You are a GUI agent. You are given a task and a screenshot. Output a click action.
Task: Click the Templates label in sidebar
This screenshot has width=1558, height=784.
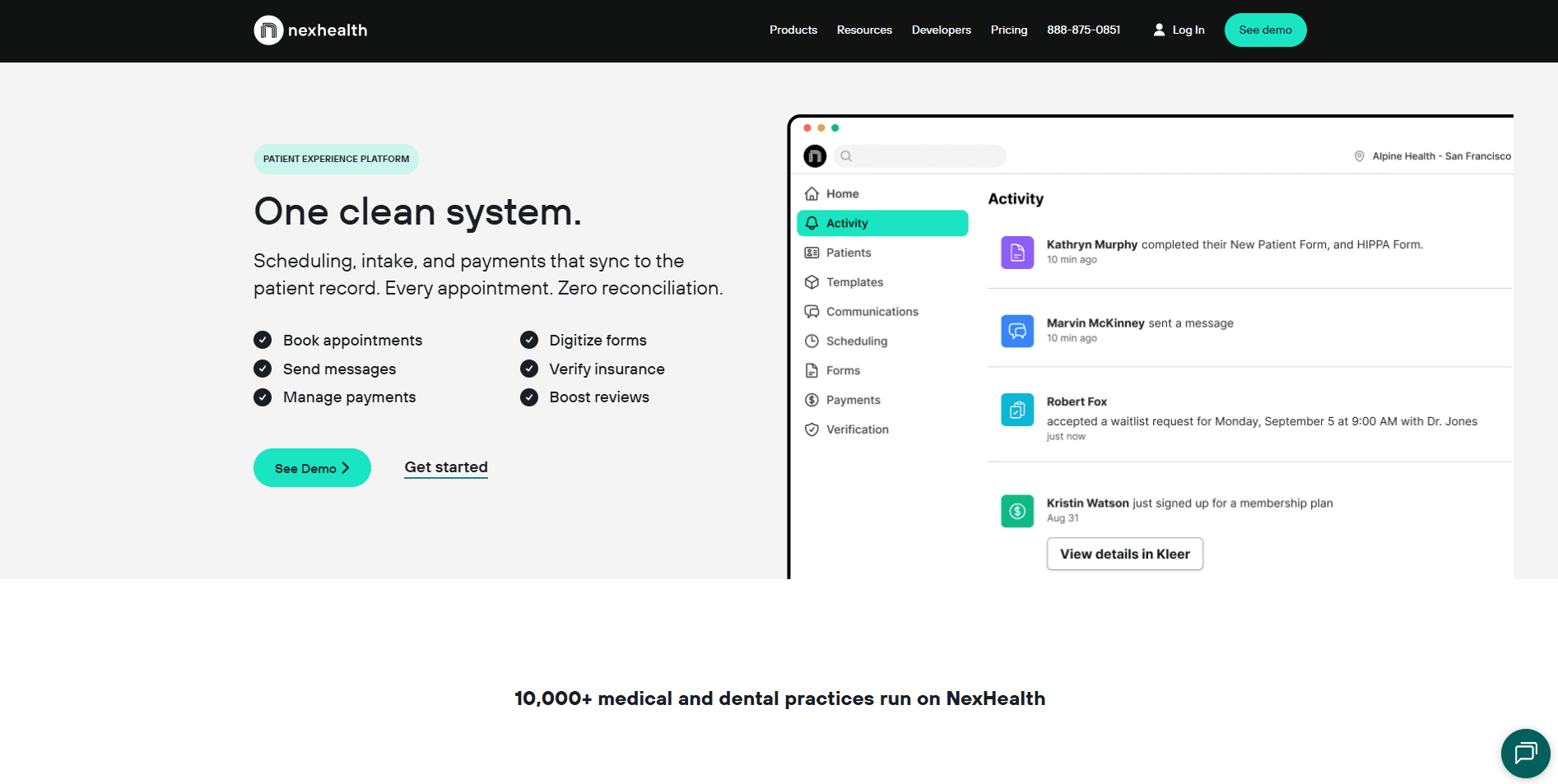pyautogui.click(x=854, y=282)
